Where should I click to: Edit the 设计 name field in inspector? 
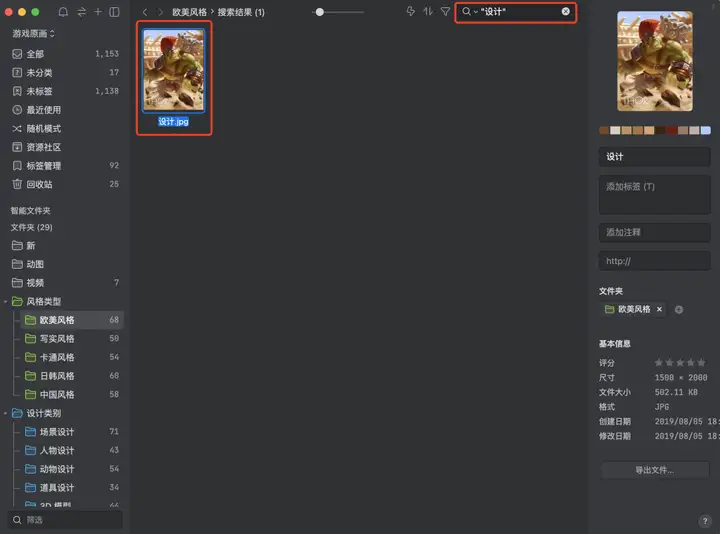pos(655,157)
